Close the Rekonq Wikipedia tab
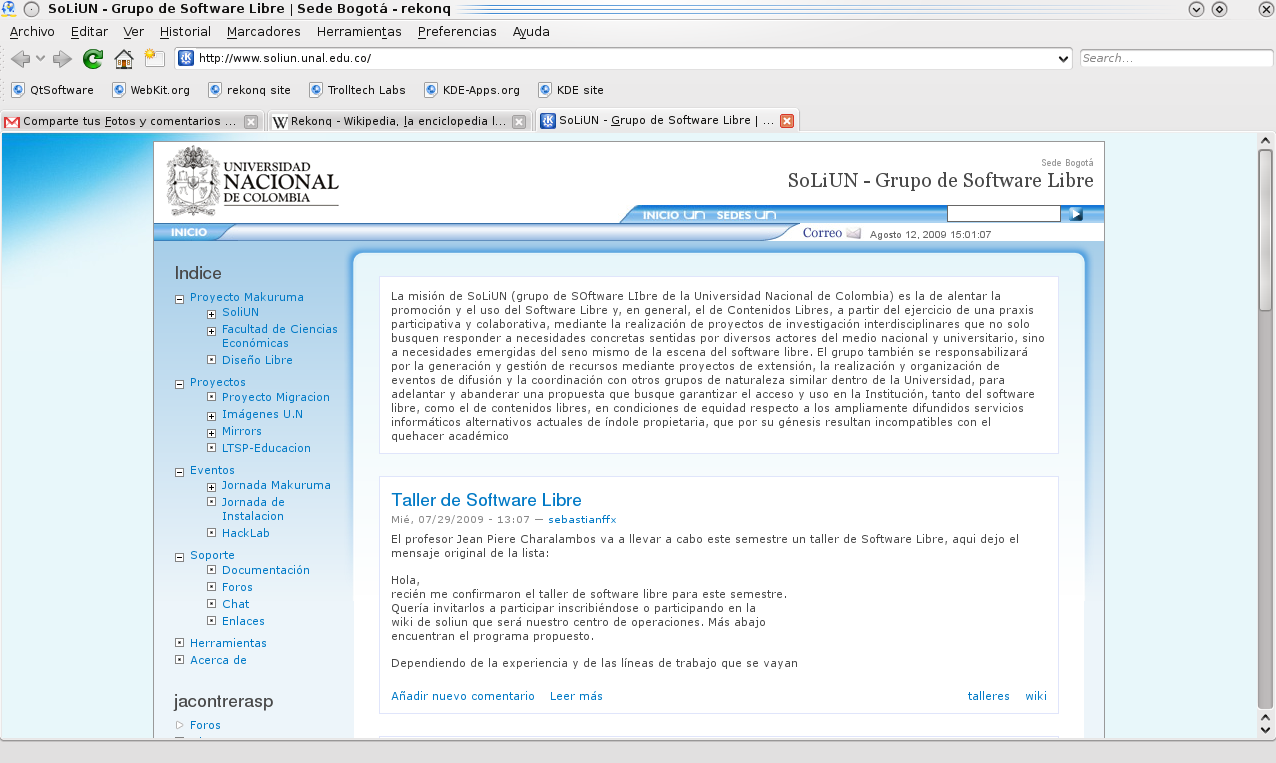1276x763 pixels. (x=519, y=122)
